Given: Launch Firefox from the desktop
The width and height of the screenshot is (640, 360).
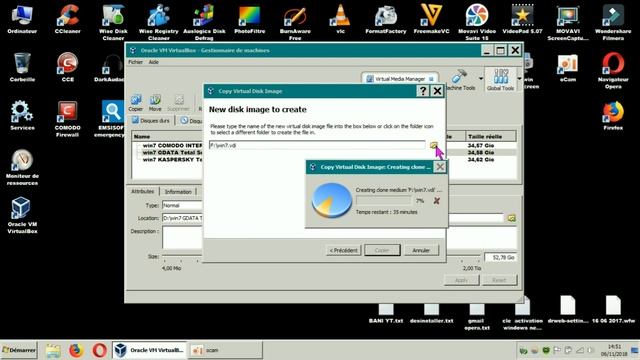Looking at the screenshot, I should pyautogui.click(x=613, y=116).
